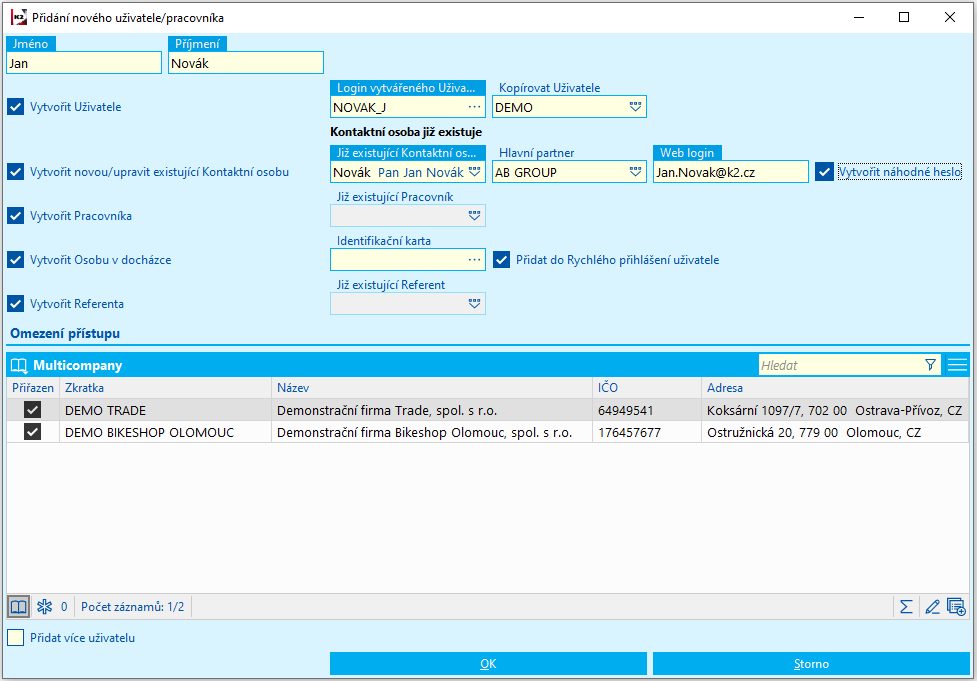Viewport: 977px width, 681px height.
Task: Click the pencil edit icon in status bar
Action: [932, 606]
